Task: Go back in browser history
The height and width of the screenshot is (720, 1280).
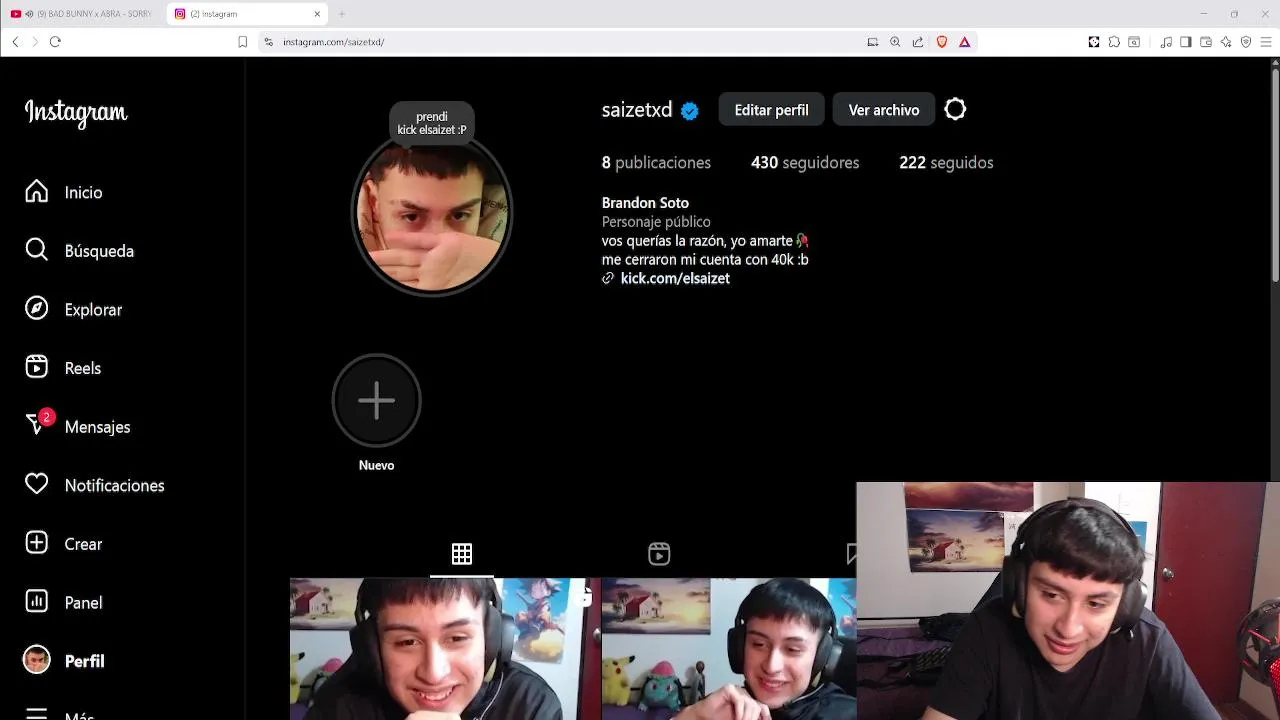Action: click(x=15, y=42)
